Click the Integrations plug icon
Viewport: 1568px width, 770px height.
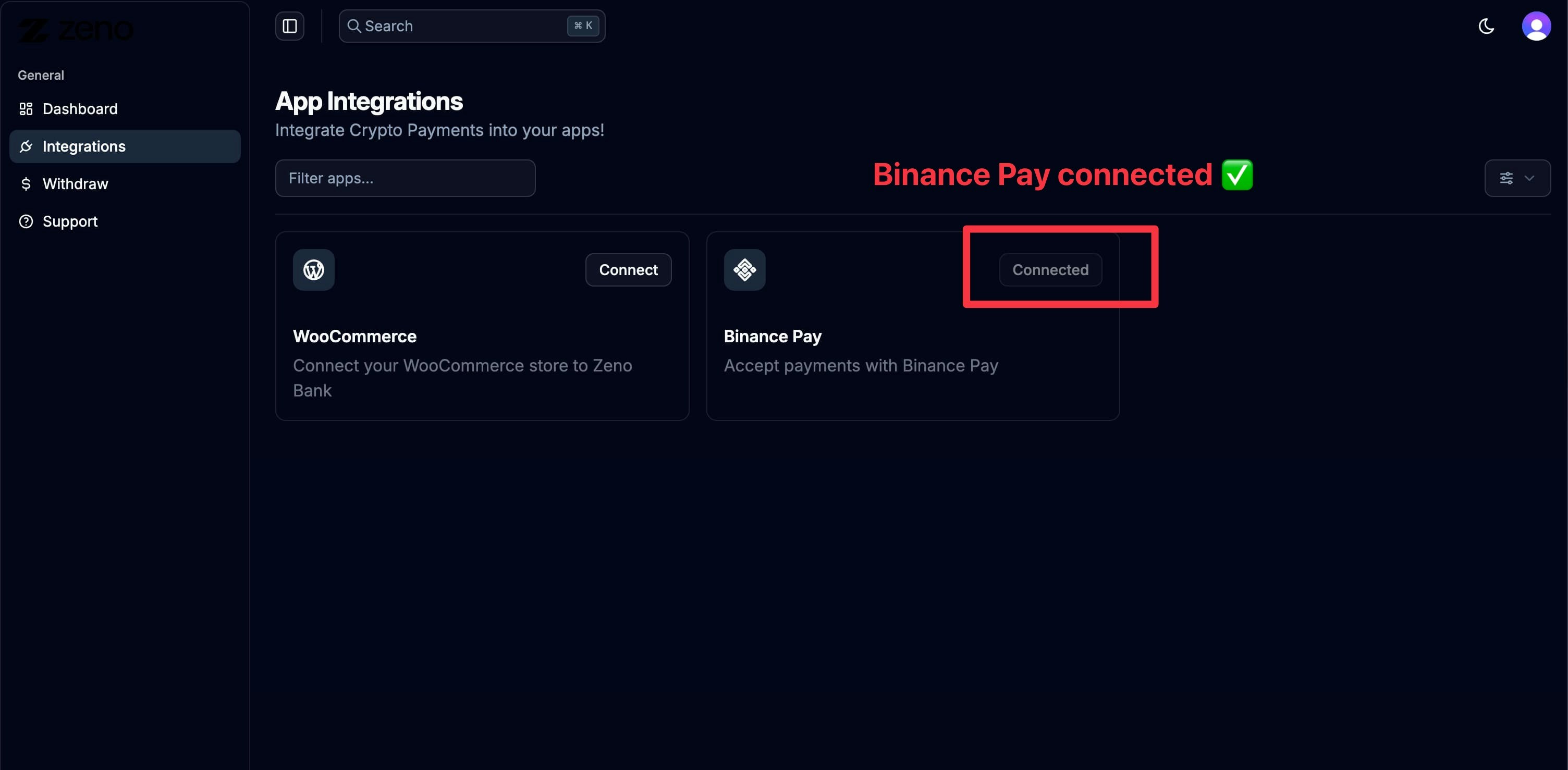[26, 146]
